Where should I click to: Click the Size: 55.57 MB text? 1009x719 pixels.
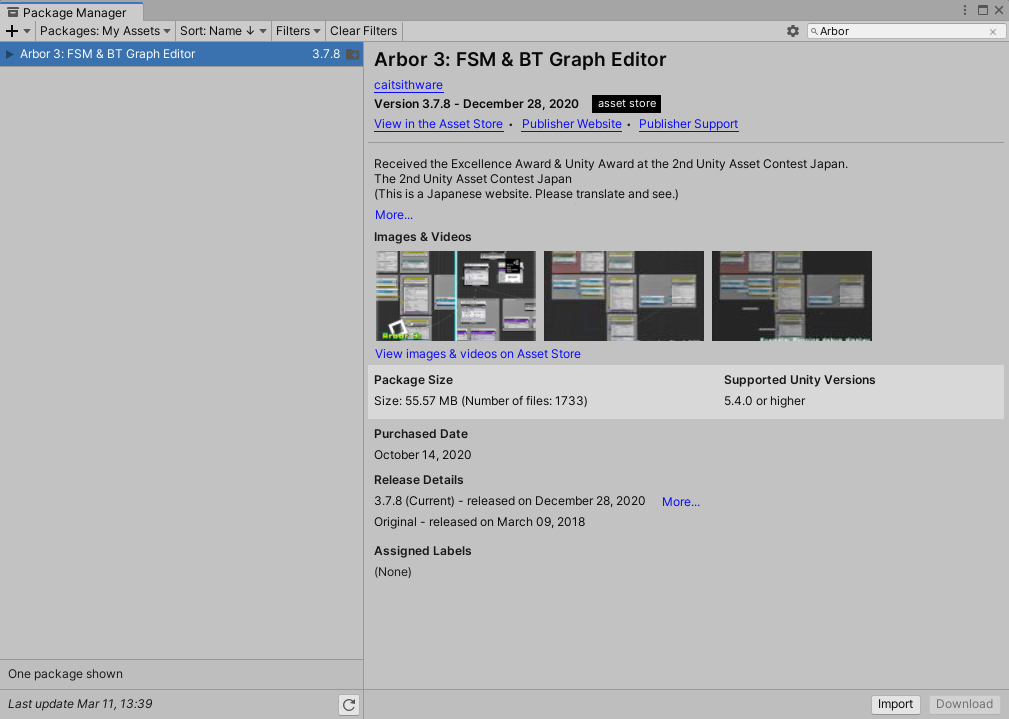click(x=481, y=401)
